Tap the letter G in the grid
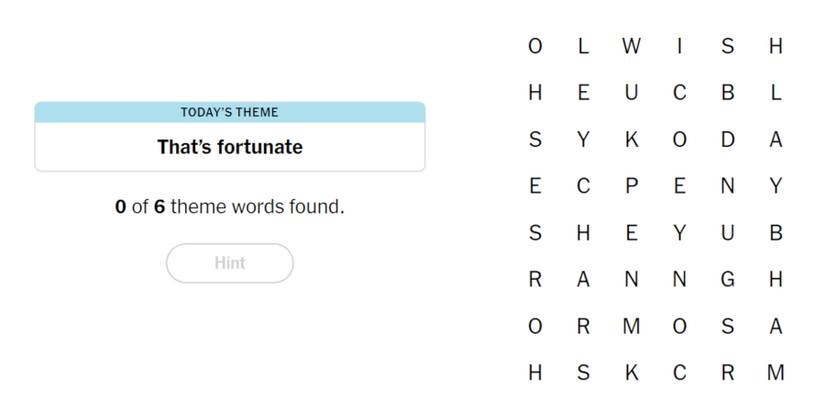The width and height of the screenshot is (825, 413). tap(728, 280)
